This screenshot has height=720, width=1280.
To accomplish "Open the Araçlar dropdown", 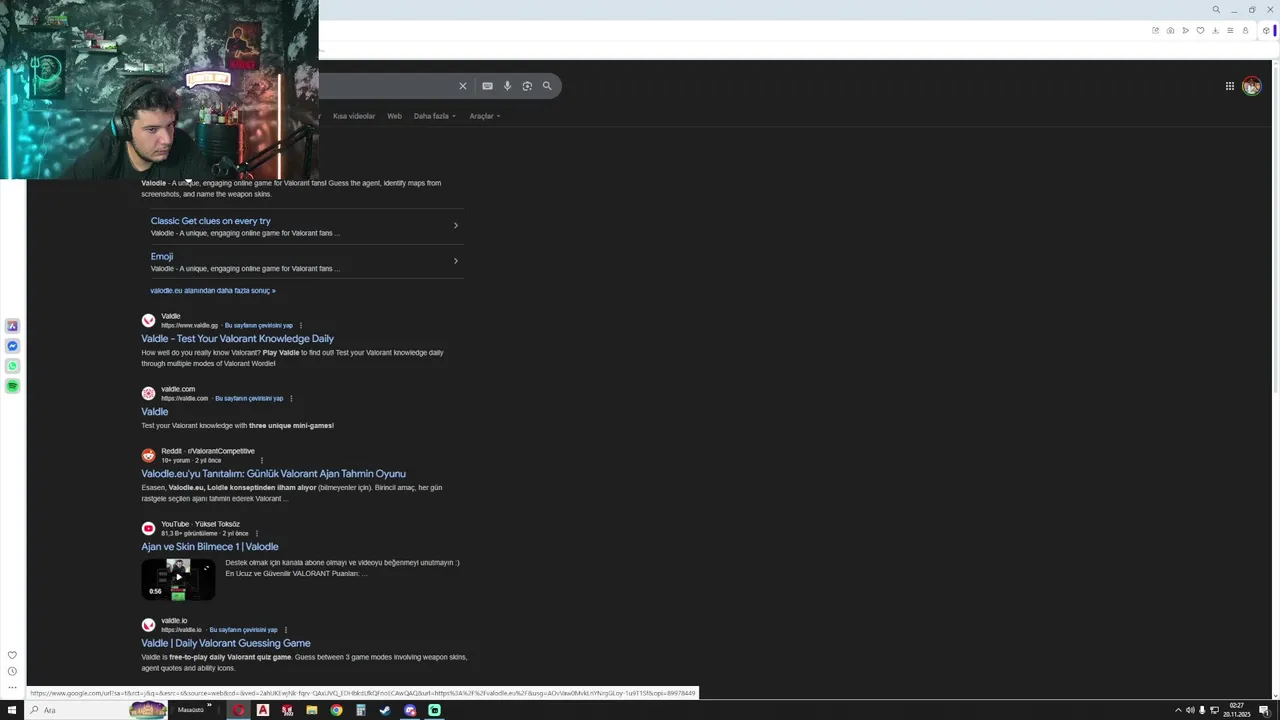I will point(485,116).
